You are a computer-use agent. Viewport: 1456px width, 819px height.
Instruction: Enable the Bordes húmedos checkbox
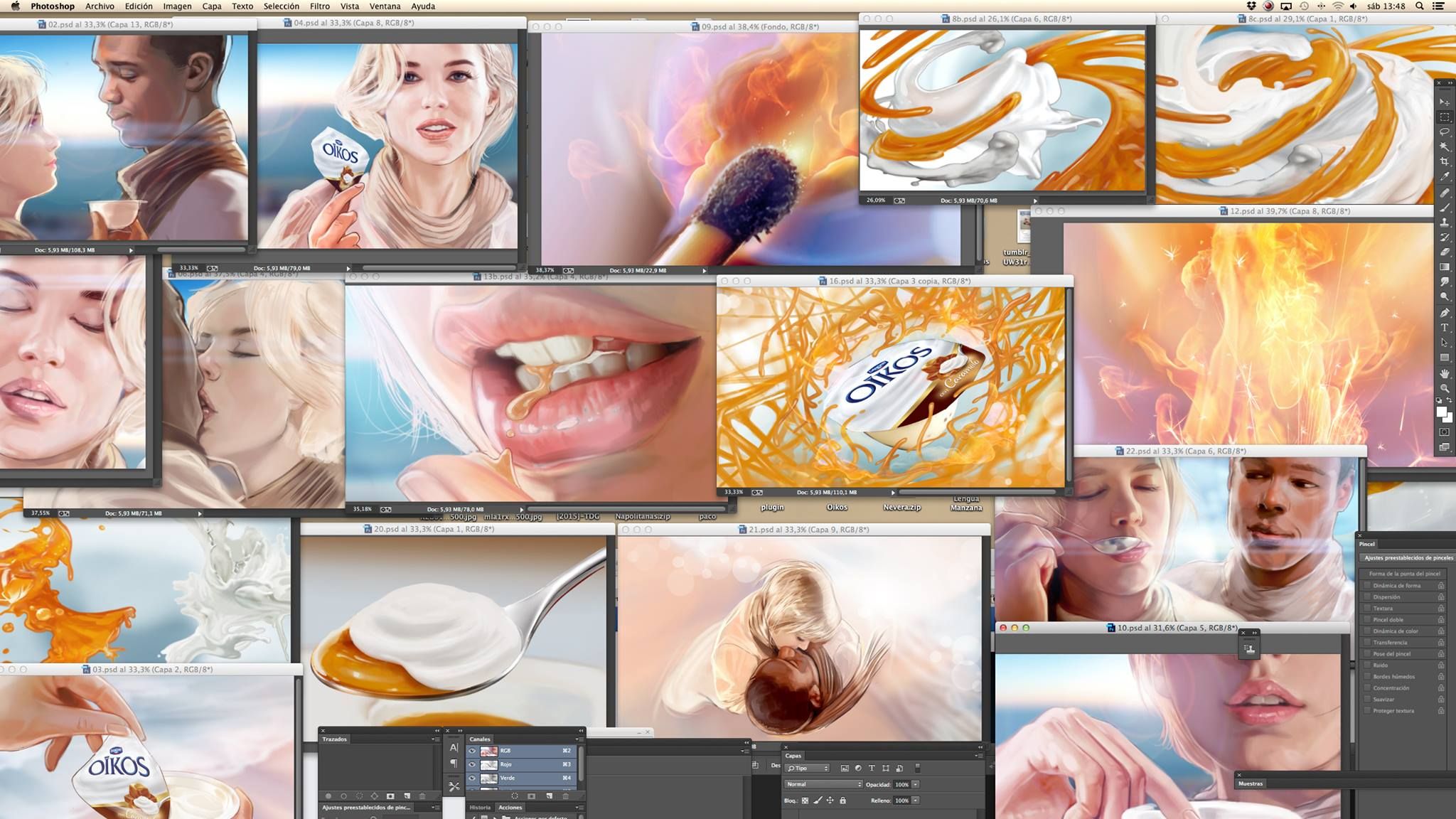click(x=1367, y=677)
